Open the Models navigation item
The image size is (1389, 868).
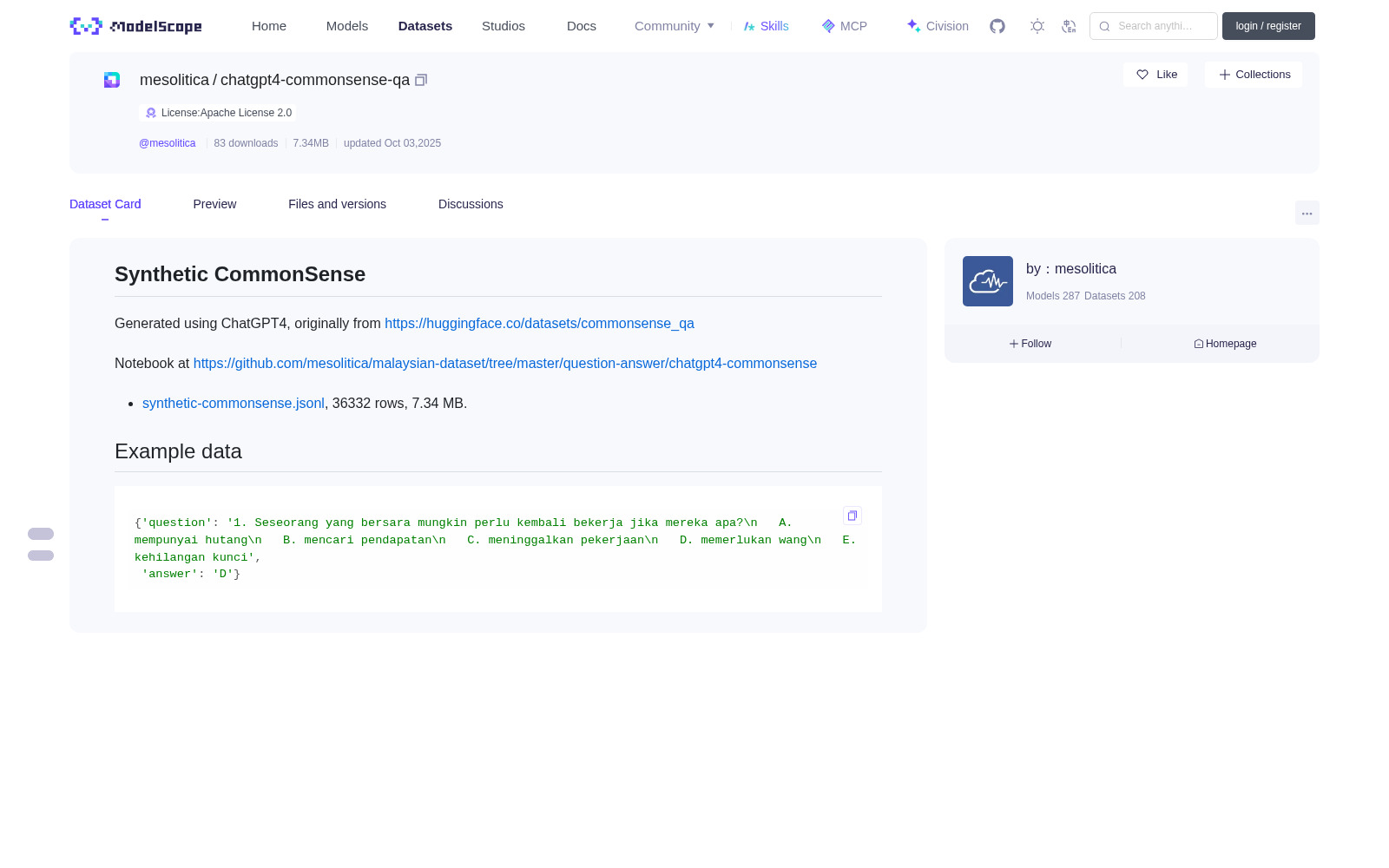click(347, 26)
